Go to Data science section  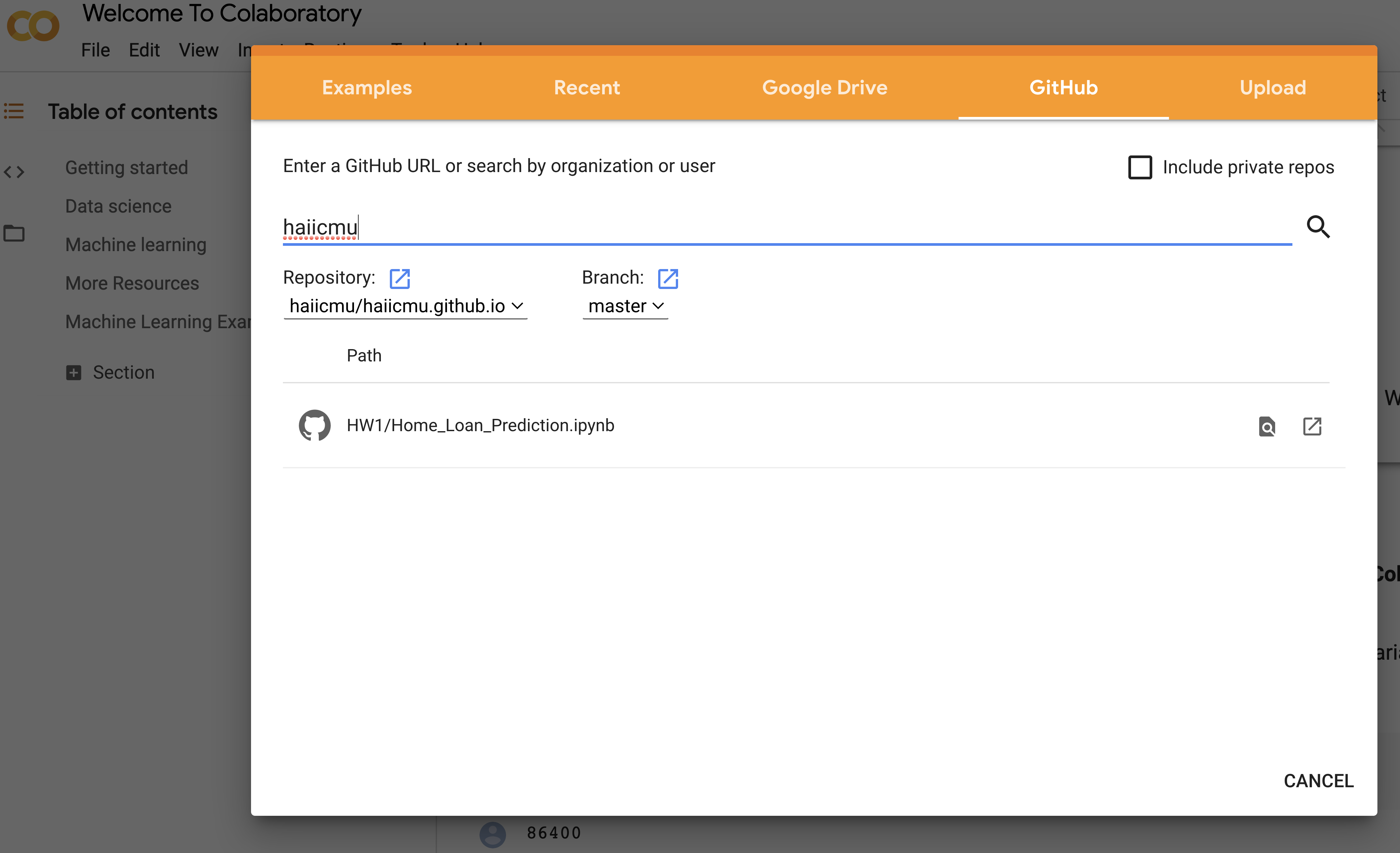point(118,206)
